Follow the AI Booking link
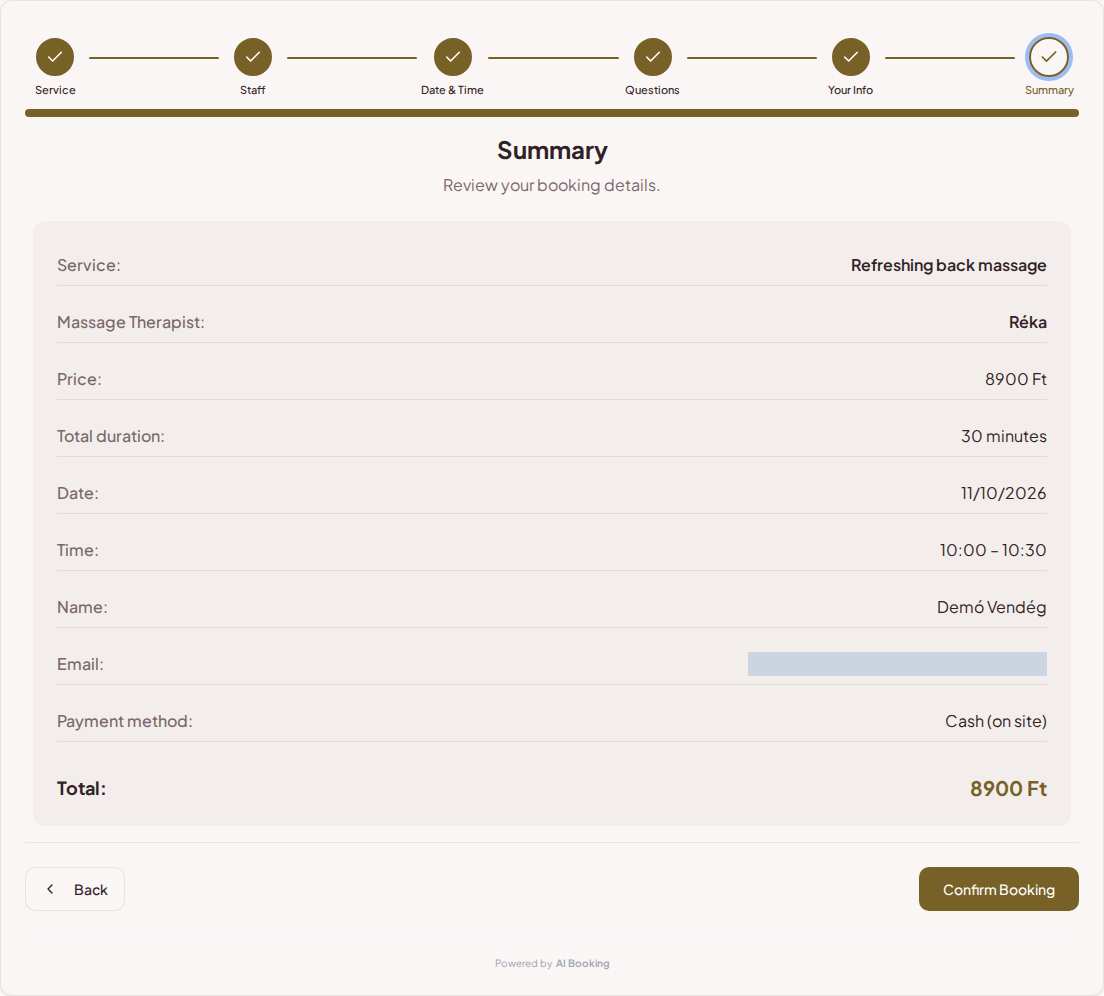The width and height of the screenshot is (1104, 996). [x=582, y=964]
